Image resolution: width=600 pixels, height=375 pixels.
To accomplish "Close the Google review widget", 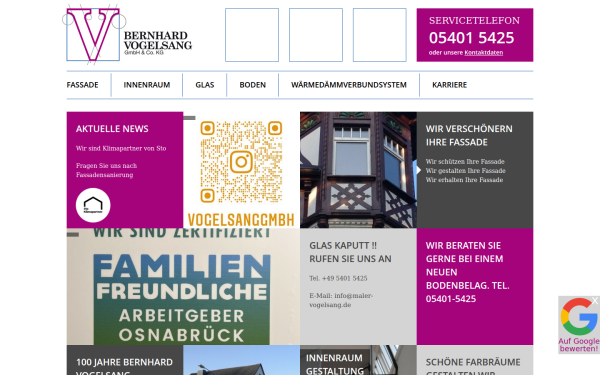I will (595, 301).
